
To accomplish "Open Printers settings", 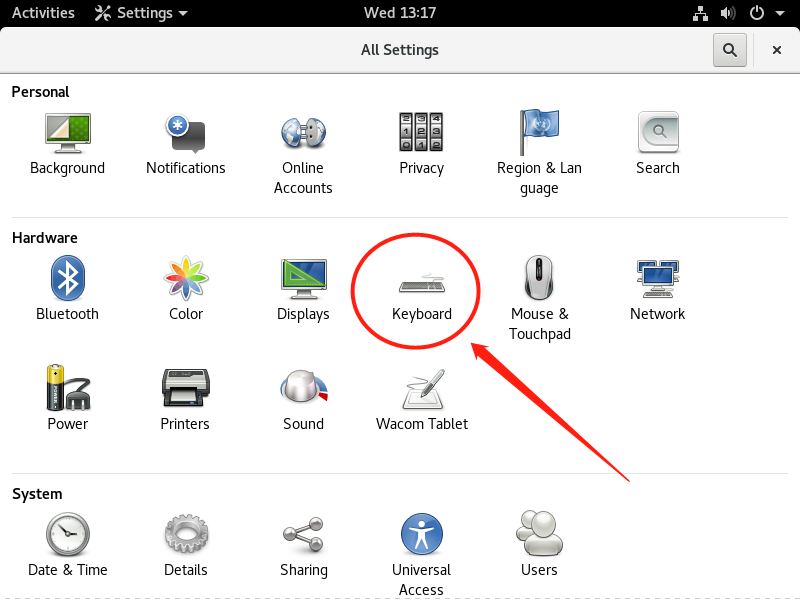I will pos(185,400).
